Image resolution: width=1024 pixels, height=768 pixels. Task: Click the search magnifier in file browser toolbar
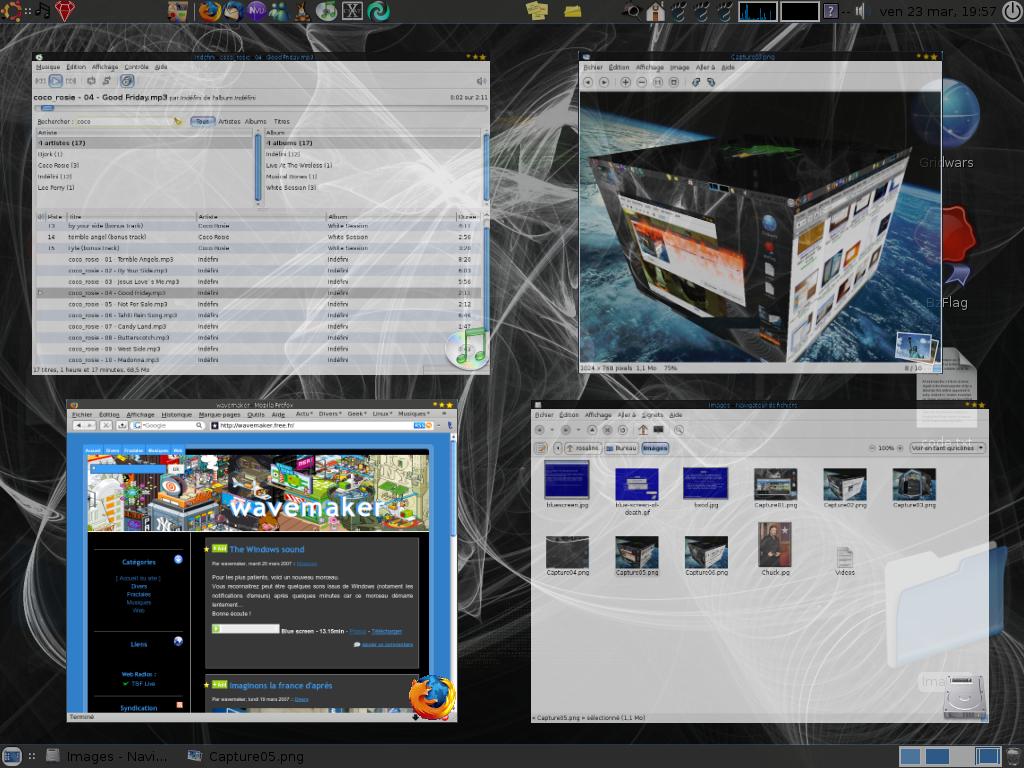click(679, 430)
